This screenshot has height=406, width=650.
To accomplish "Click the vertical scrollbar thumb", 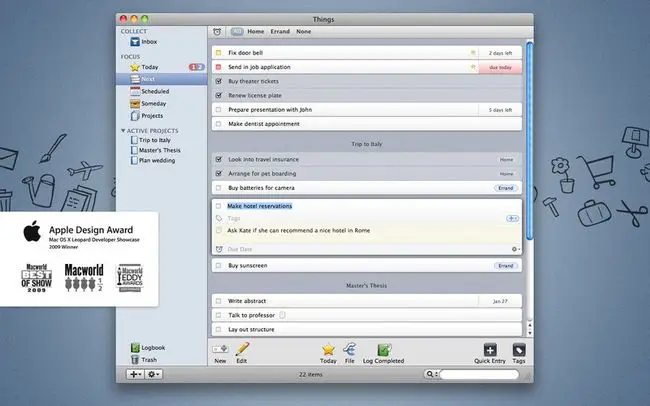I will click(x=529, y=140).
